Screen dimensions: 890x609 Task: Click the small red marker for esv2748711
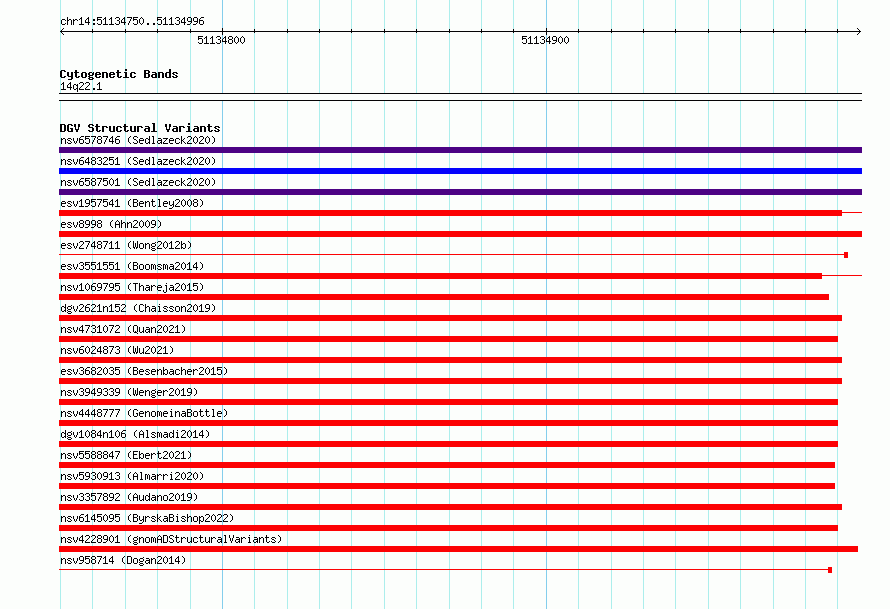pos(846,255)
